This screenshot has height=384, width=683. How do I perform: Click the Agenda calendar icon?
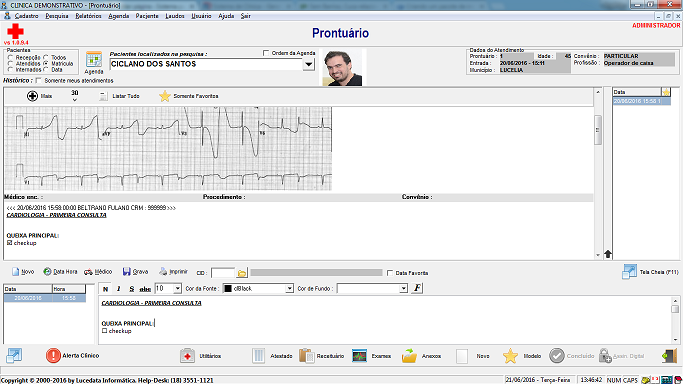pos(94,59)
